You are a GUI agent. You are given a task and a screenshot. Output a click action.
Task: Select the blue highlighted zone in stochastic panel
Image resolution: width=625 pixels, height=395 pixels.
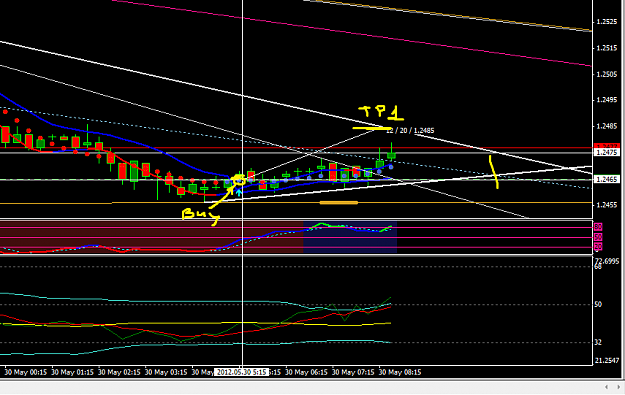pos(350,237)
